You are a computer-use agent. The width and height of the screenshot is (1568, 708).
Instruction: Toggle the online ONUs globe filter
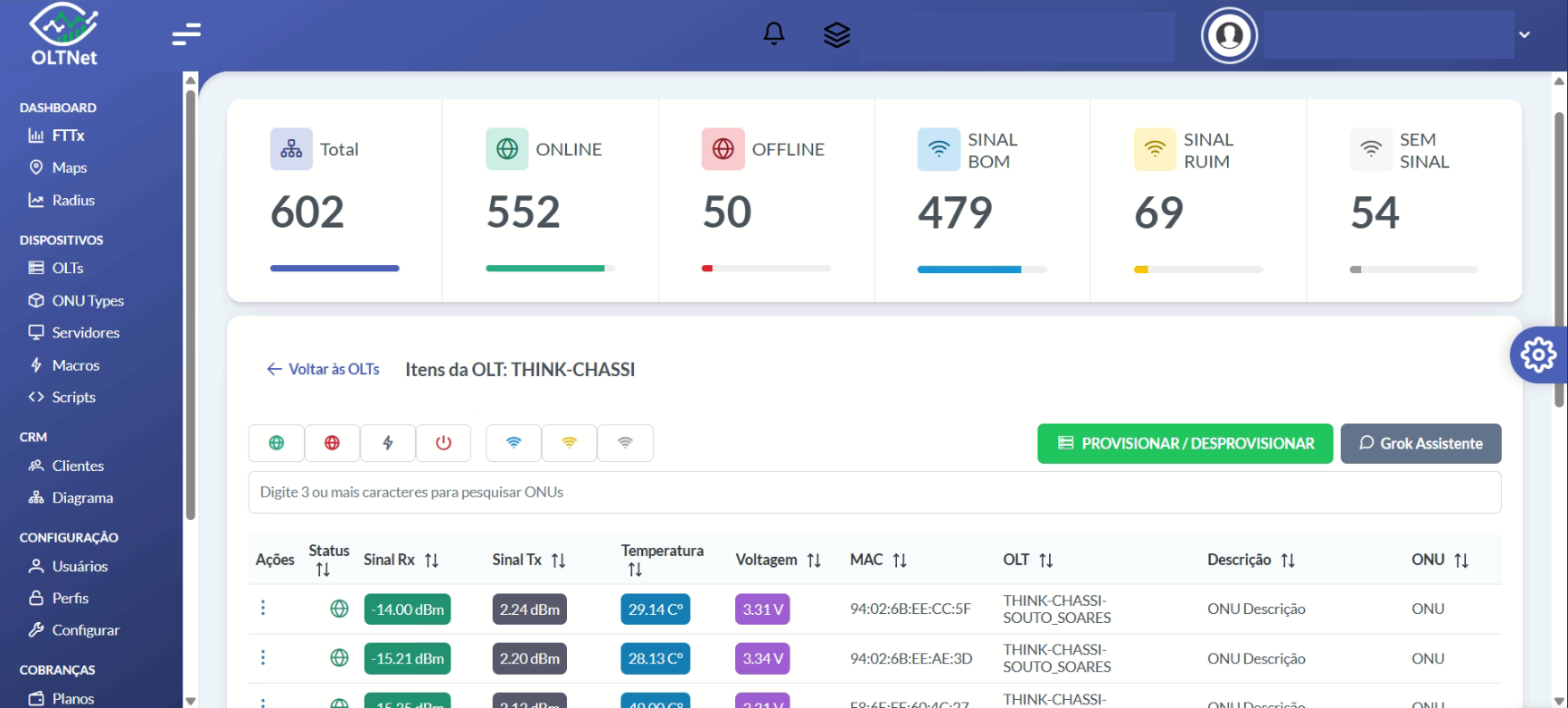tap(277, 443)
